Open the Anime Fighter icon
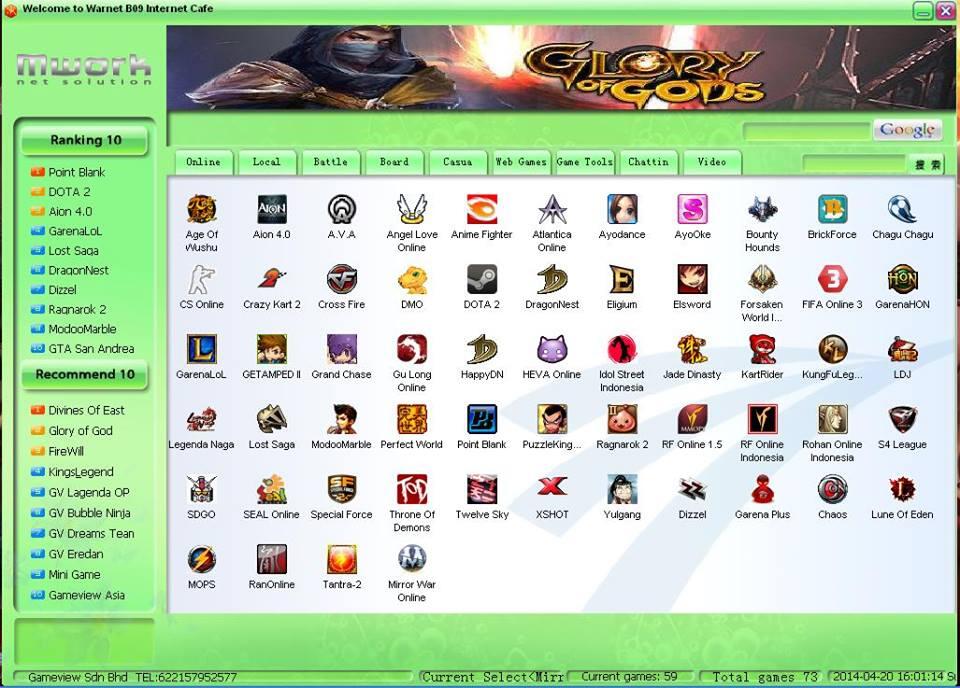 point(482,209)
